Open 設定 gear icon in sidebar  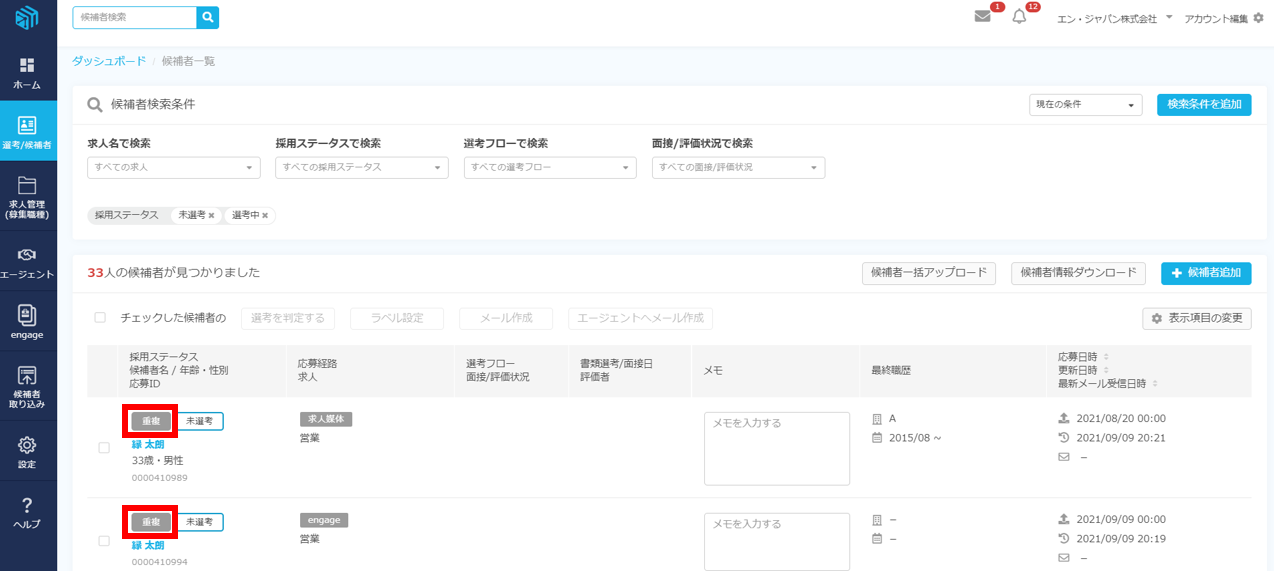click(28, 451)
